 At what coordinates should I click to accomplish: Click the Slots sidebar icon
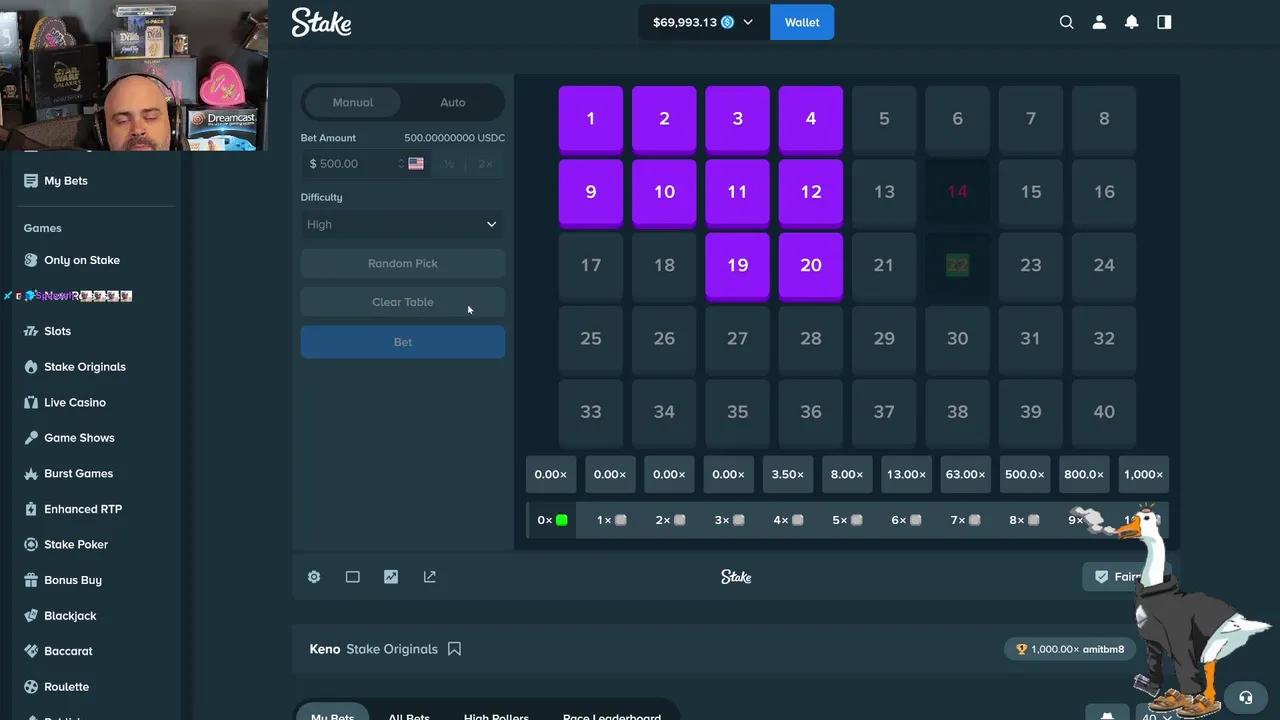[31, 331]
